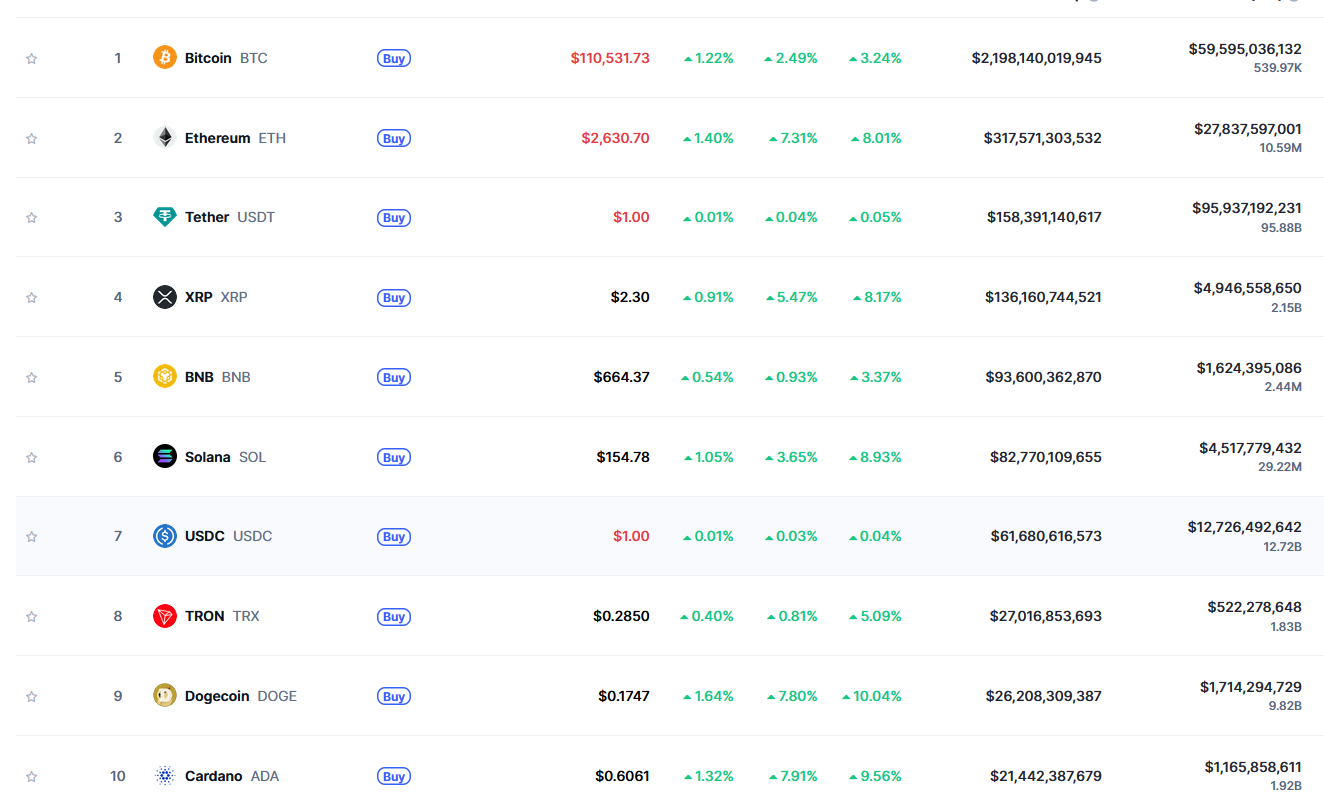
Task: Add Solana to watchlist with star
Action: pyautogui.click(x=31, y=457)
